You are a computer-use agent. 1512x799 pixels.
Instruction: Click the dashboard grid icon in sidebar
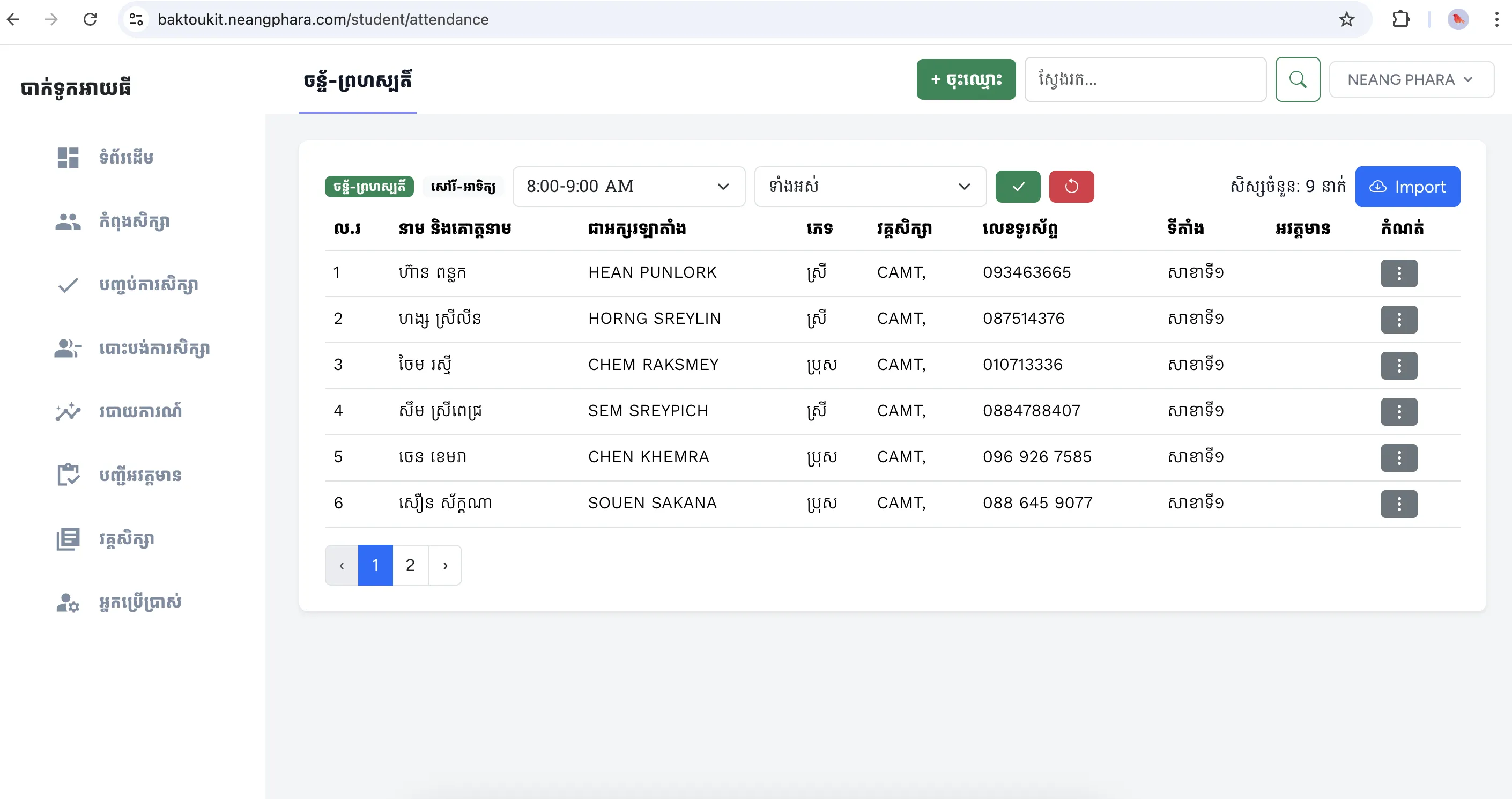click(x=68, y=157)
